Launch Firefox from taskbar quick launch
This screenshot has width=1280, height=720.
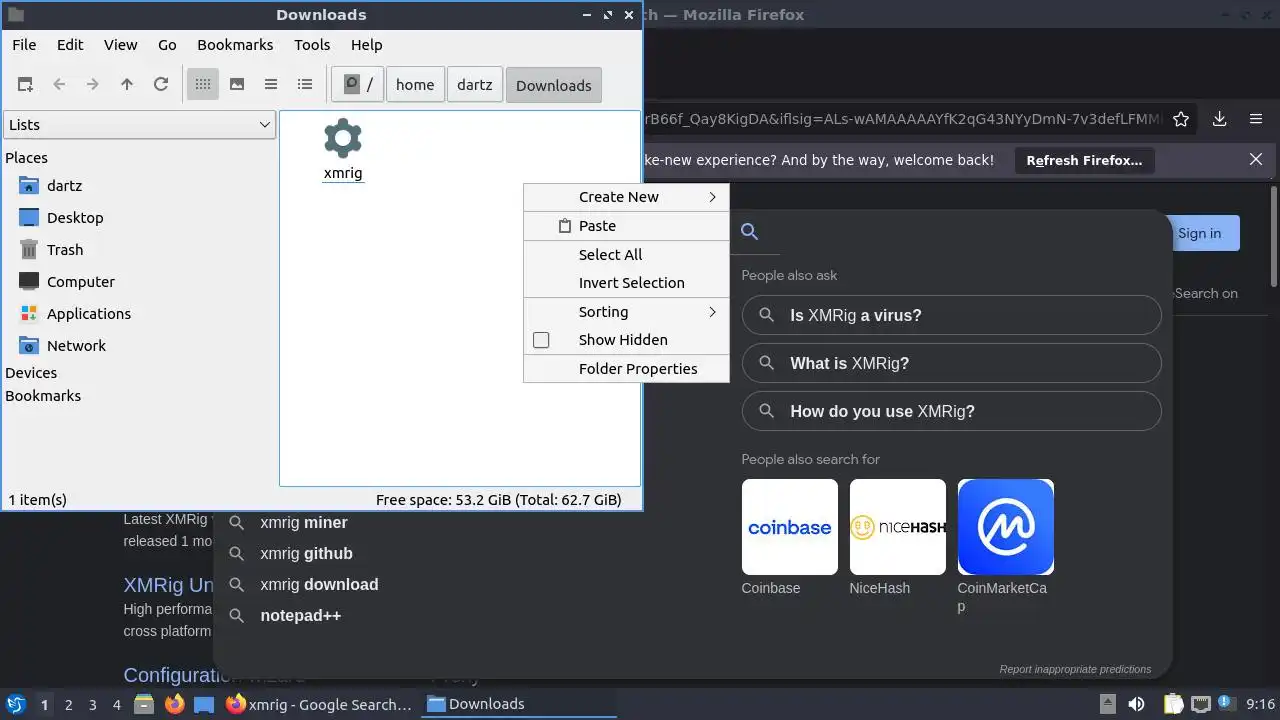(175, 704)
